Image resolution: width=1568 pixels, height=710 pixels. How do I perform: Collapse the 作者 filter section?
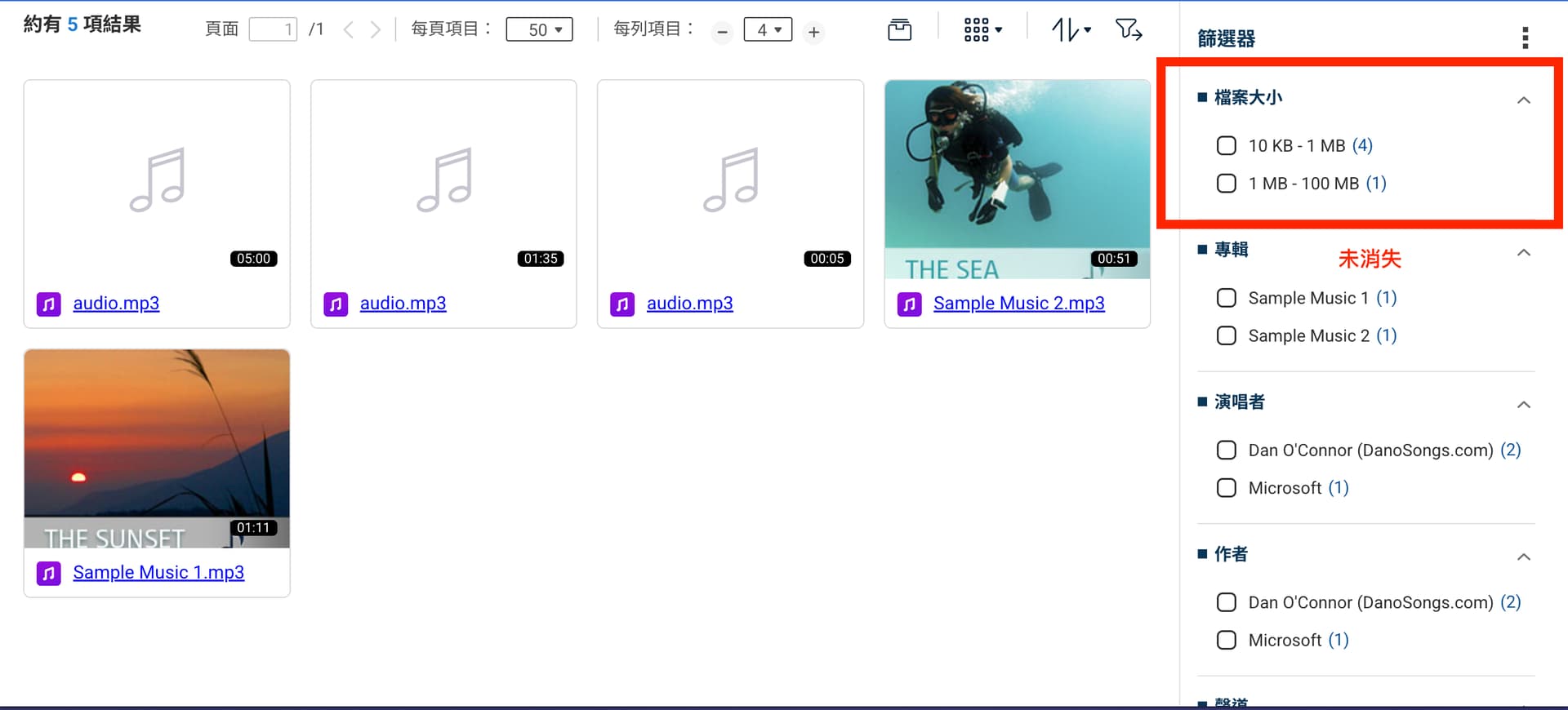1523,557
